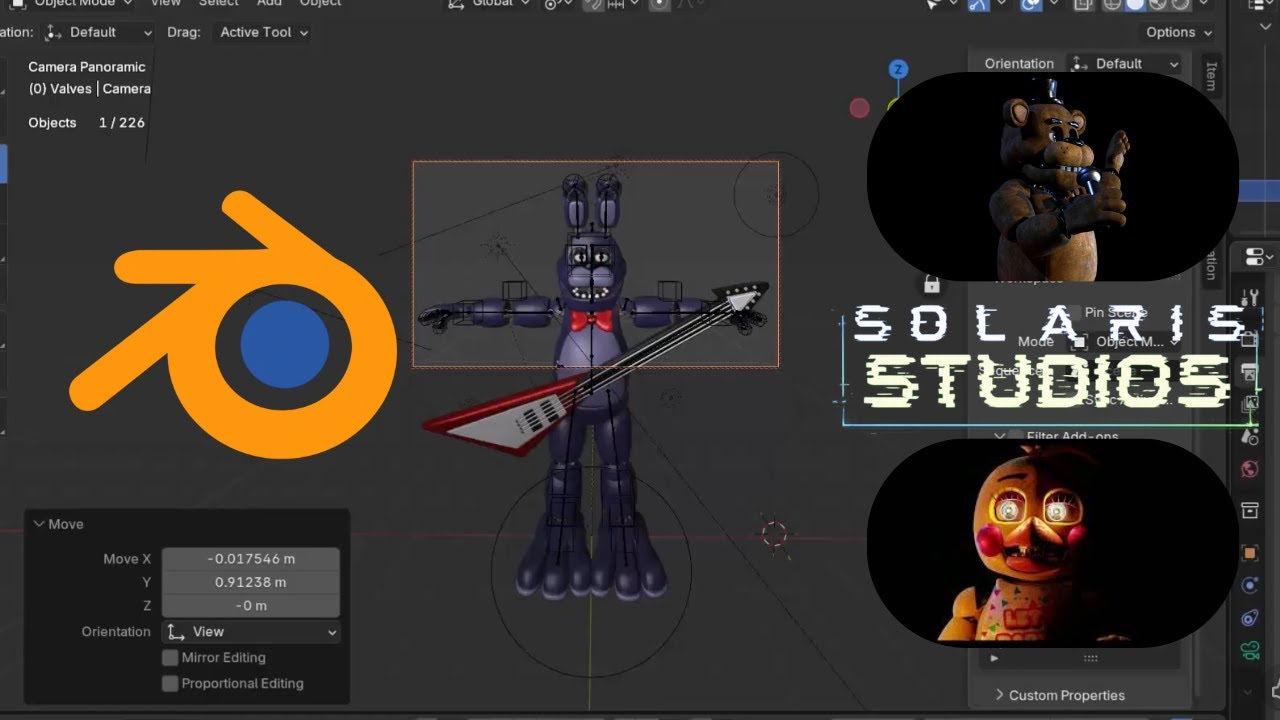Open the View menu in viewport header
Viewport: 1280px width, 720px height.
point(165,4)
